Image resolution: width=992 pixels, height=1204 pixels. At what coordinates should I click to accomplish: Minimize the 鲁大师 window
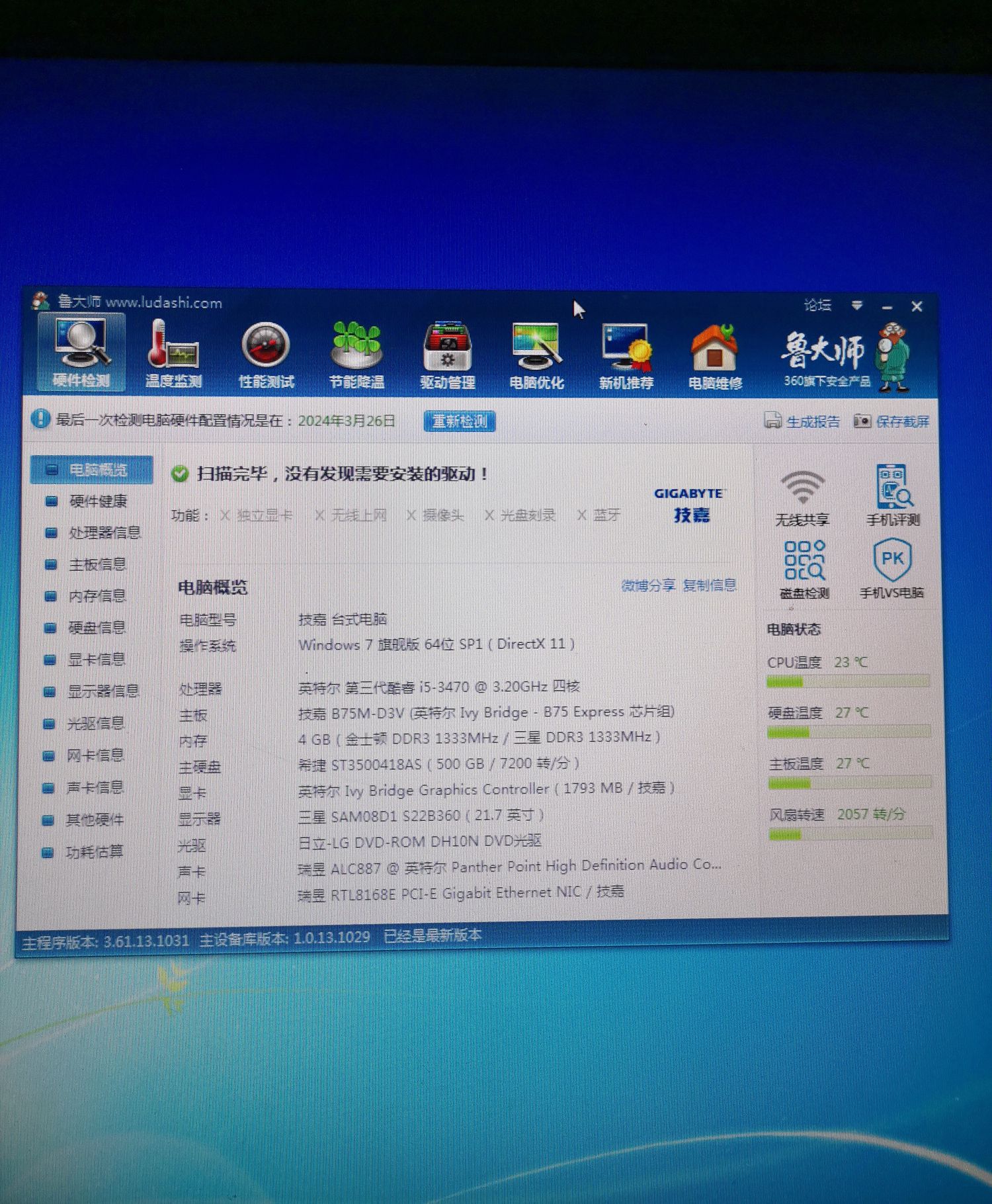click(887, 307)
